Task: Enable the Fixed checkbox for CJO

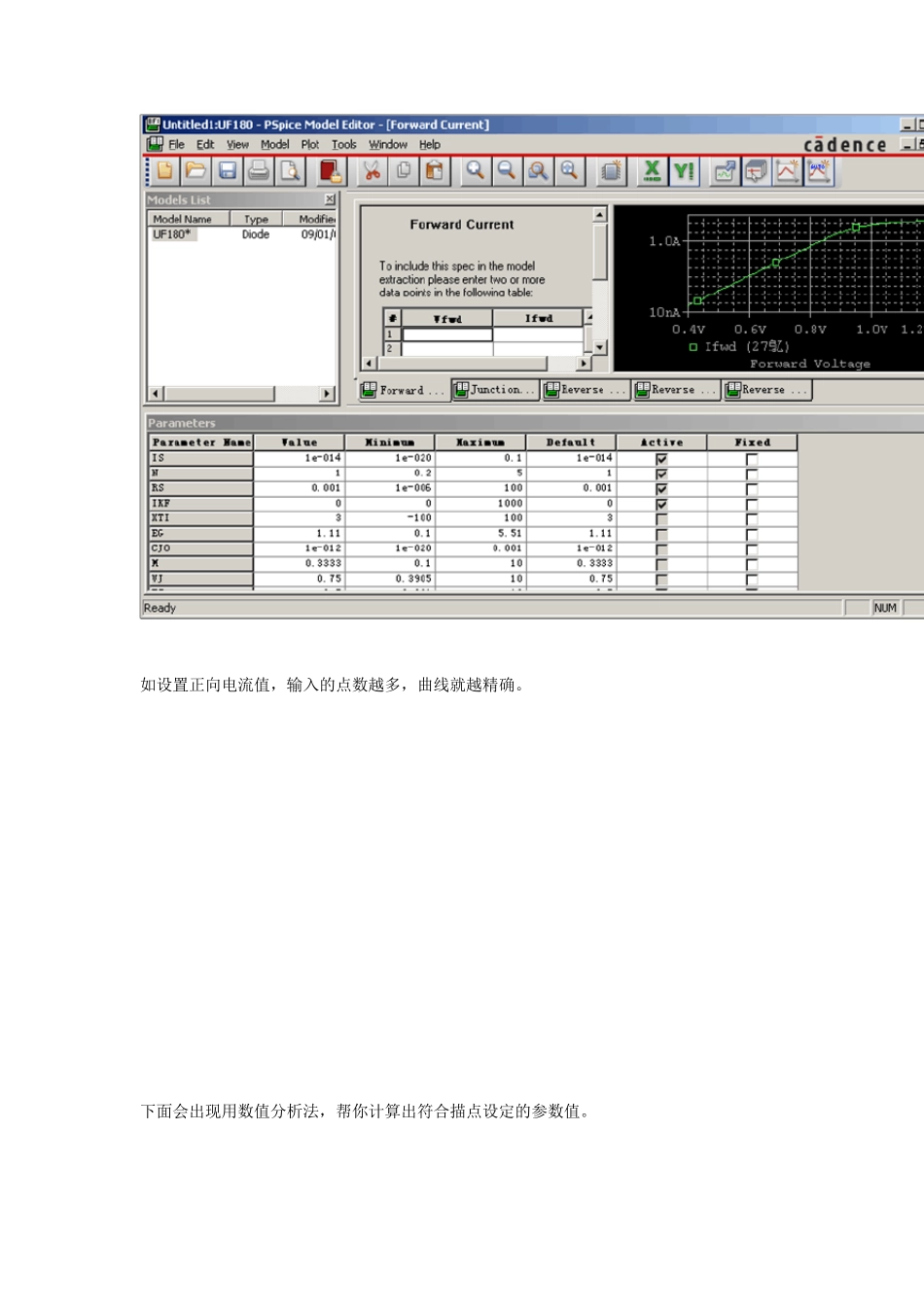Action: (x=752, y=548)
